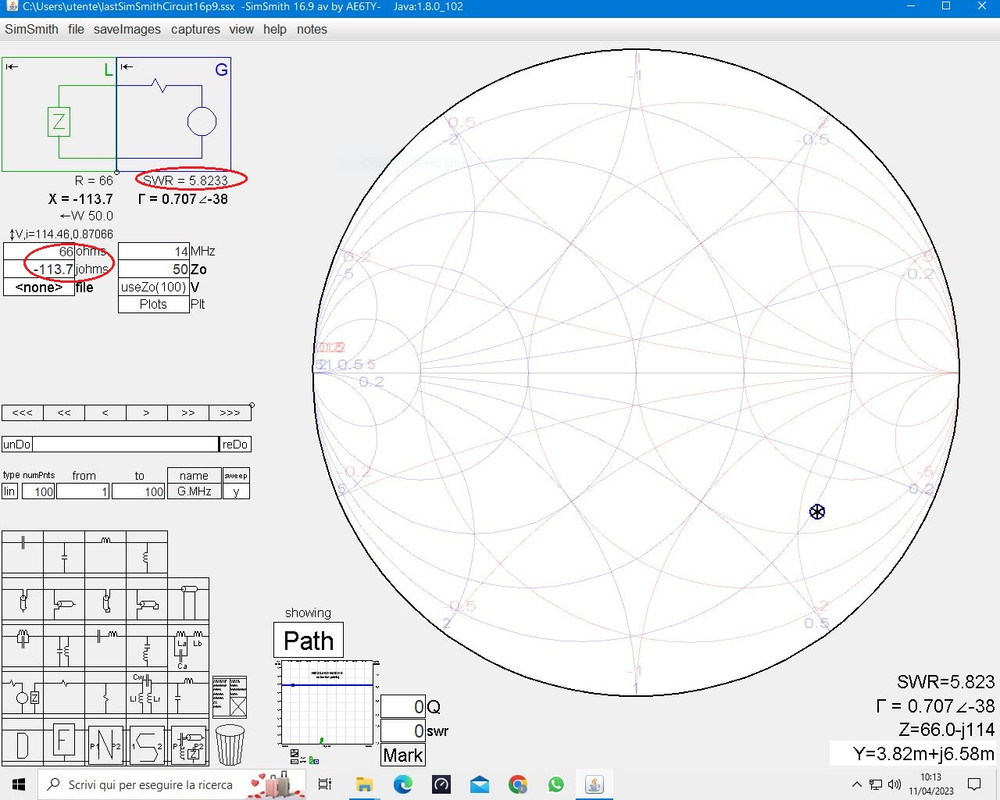Click the small handle above >>> button
The width and height of the screenshot is (1000, 800).
tap(252, 405)
